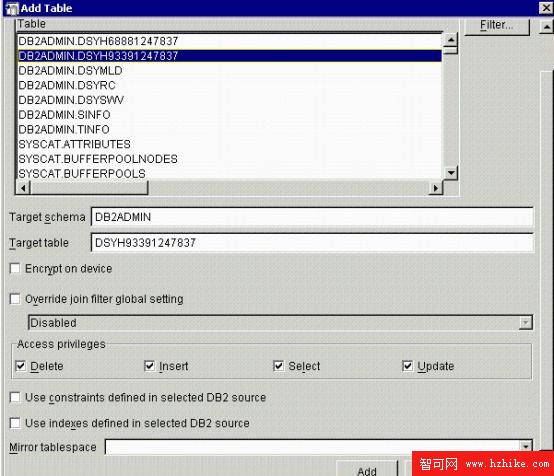Image resolution: width=554 pixels, height=476 pixels.
Task: Close the Add Table dialog
Action: [x=546, y=8]
